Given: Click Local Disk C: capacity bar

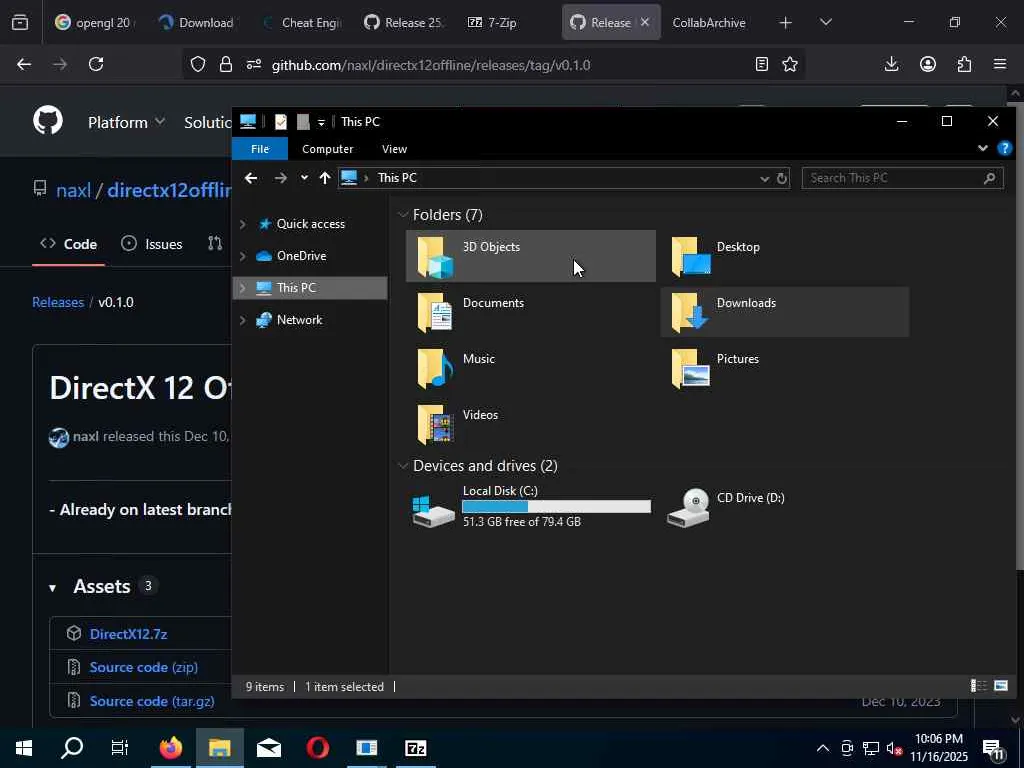Looking at the screenshot, I should (556, 506).
